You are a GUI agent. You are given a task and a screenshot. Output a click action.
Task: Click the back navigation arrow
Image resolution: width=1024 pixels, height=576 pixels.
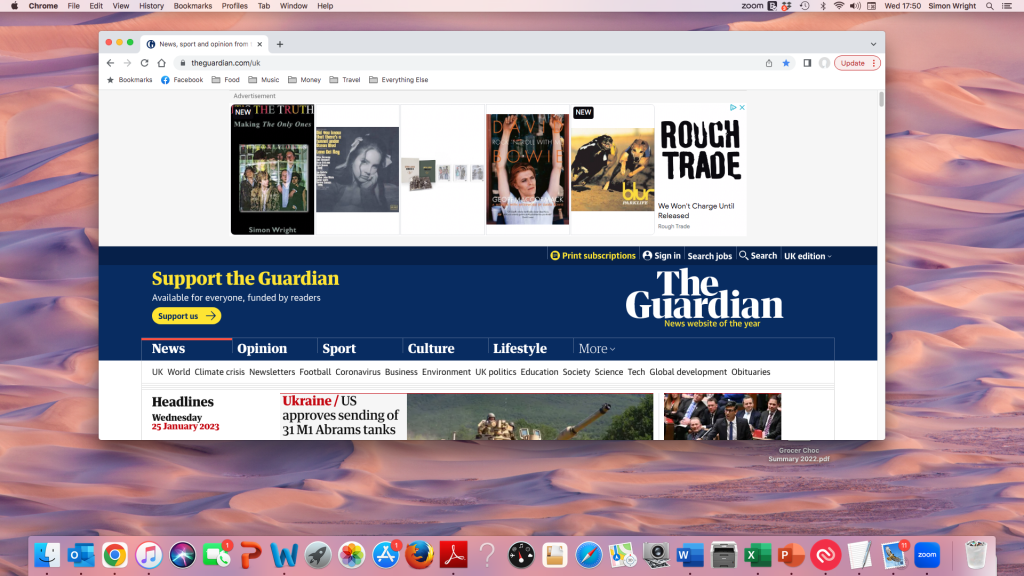coord(110,63)
